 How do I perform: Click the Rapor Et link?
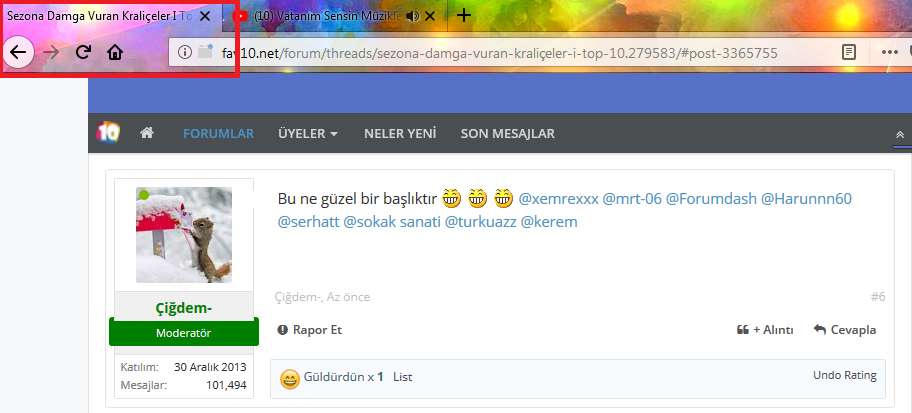tap(310, 329)
